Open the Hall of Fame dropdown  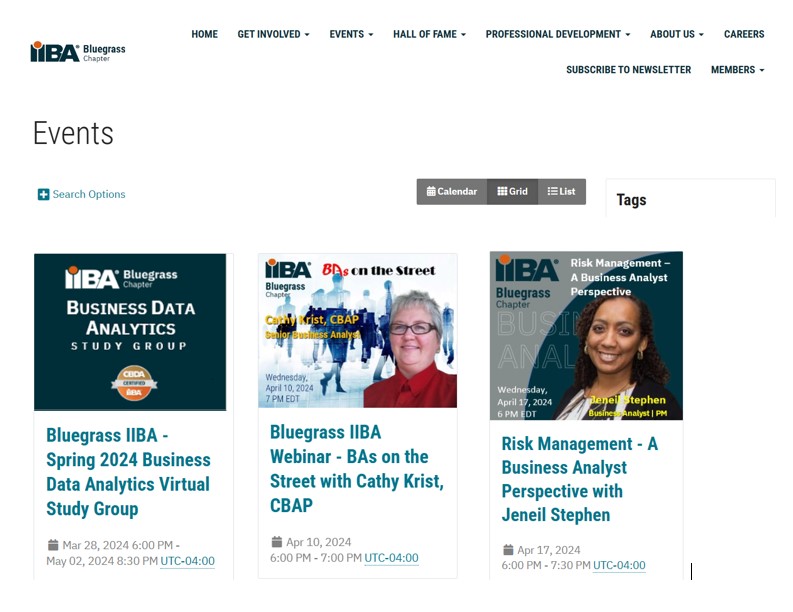[x=429, y=34]
